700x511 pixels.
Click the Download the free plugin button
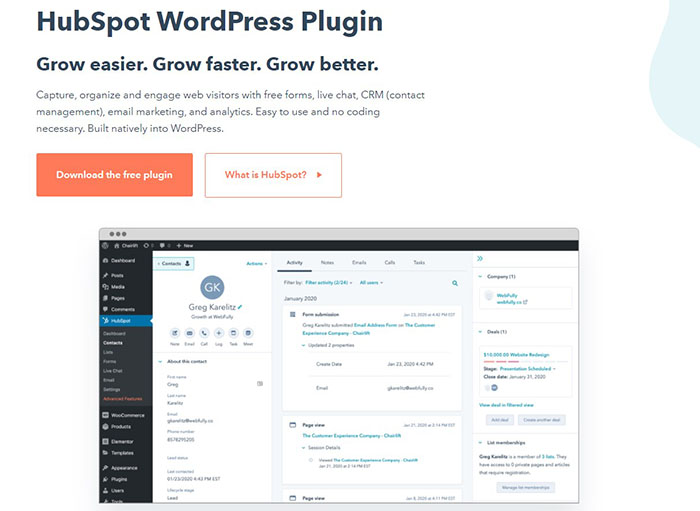[x=115, y=175]
